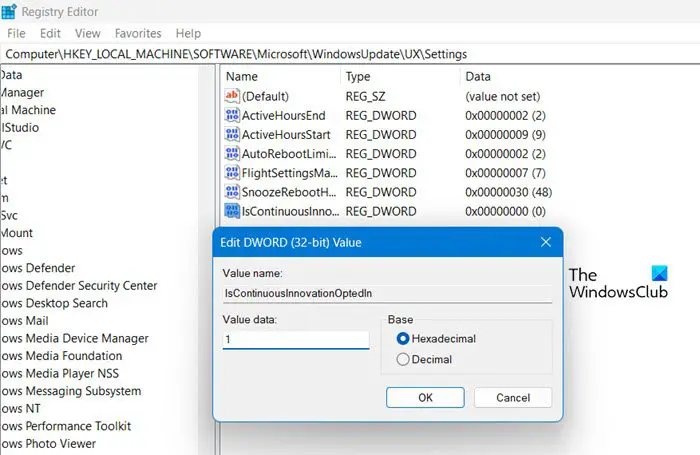
Task: Choose the Decimal base option
Action: [x=403, y=359]
